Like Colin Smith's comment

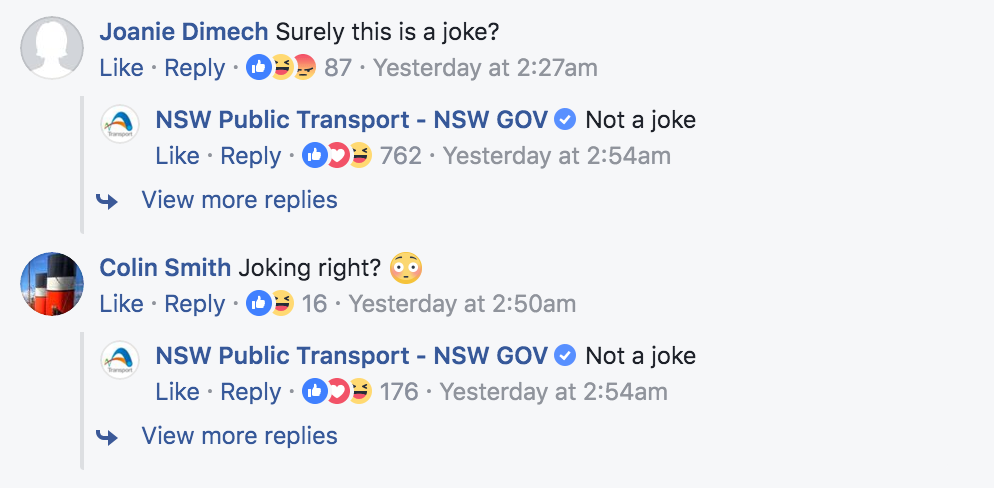coord(121,304)
